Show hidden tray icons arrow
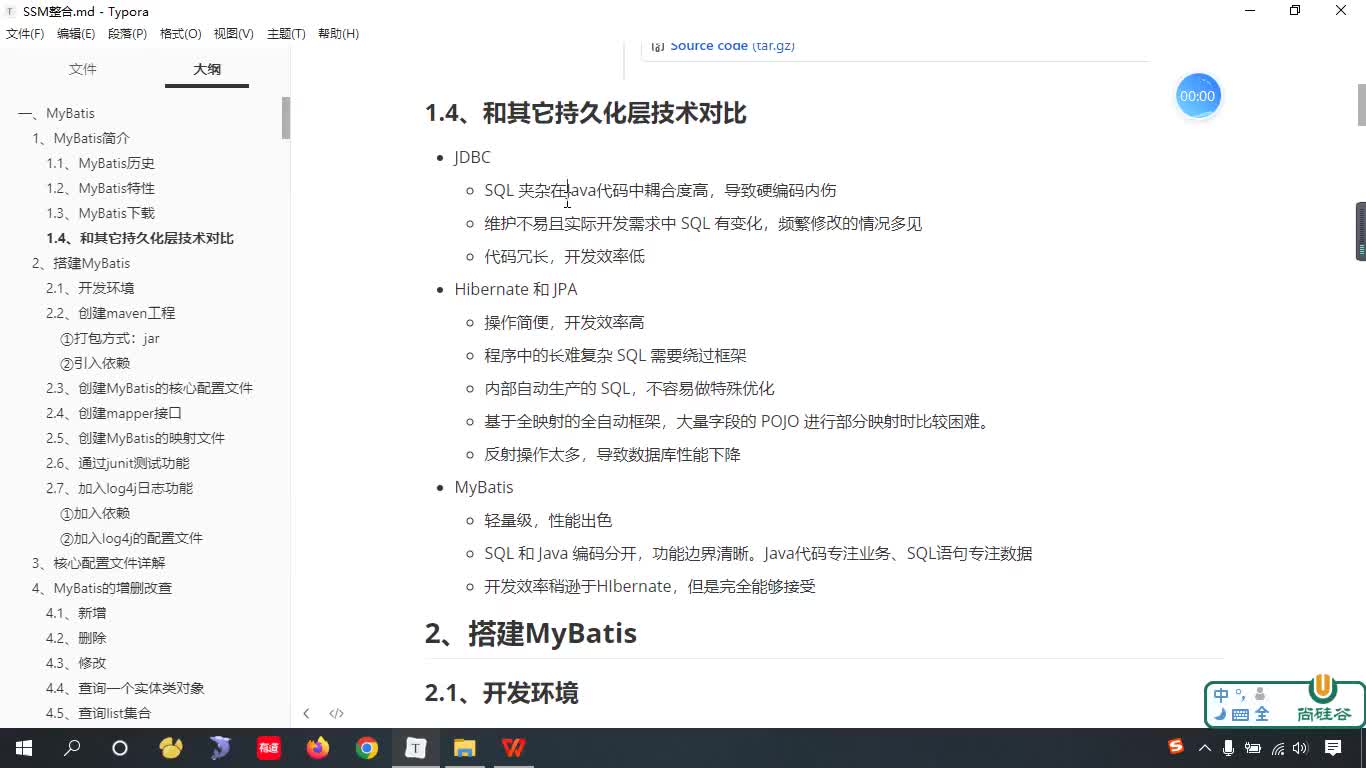This screenshot has height=768, width=1366. click(x=1205, y=748)
